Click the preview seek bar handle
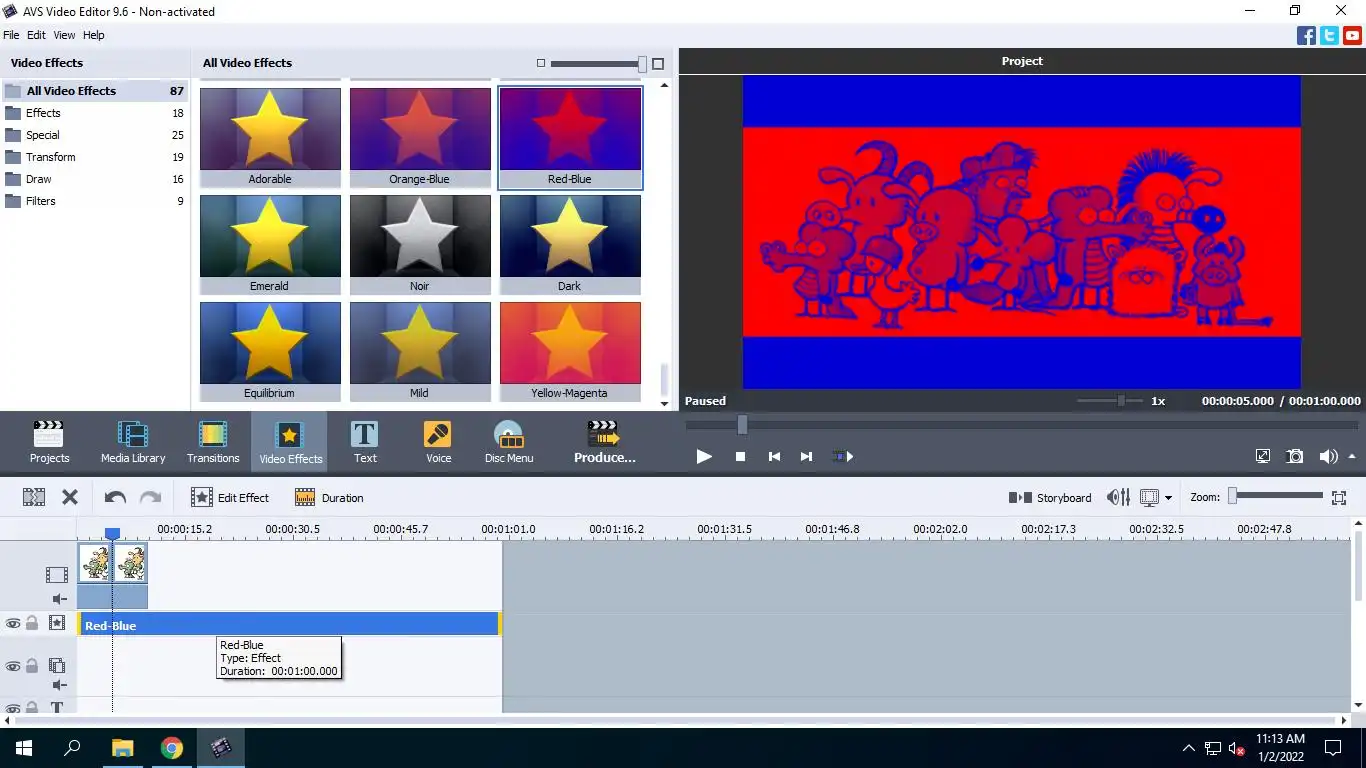The width and height of the screenshot is (1366, 768). click(742, 425)
